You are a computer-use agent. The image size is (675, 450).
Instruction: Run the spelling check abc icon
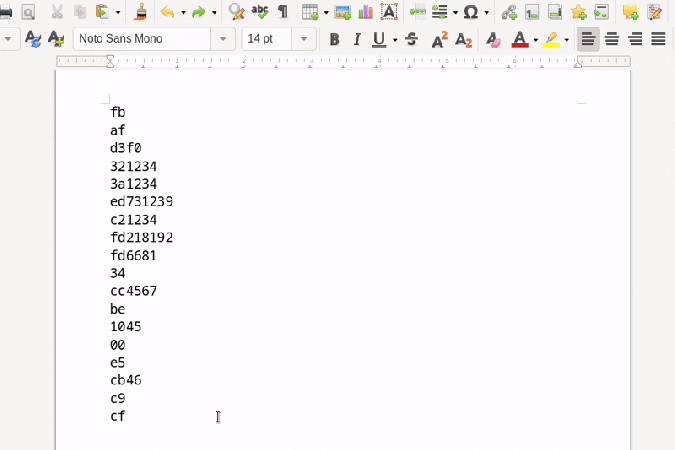[x=260, y=12]
